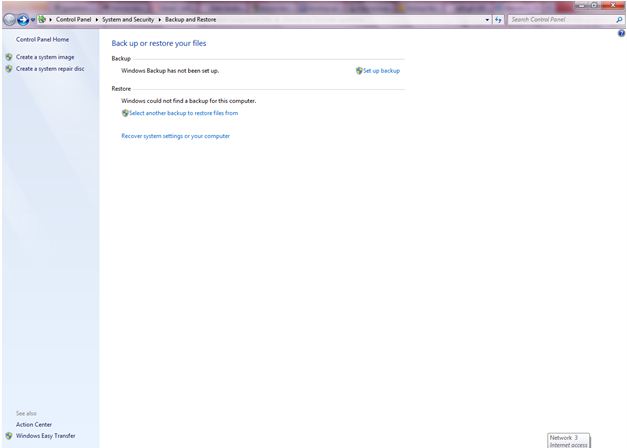
Task: Open Recover system settings or your computer
Action: tap(176, 136)
